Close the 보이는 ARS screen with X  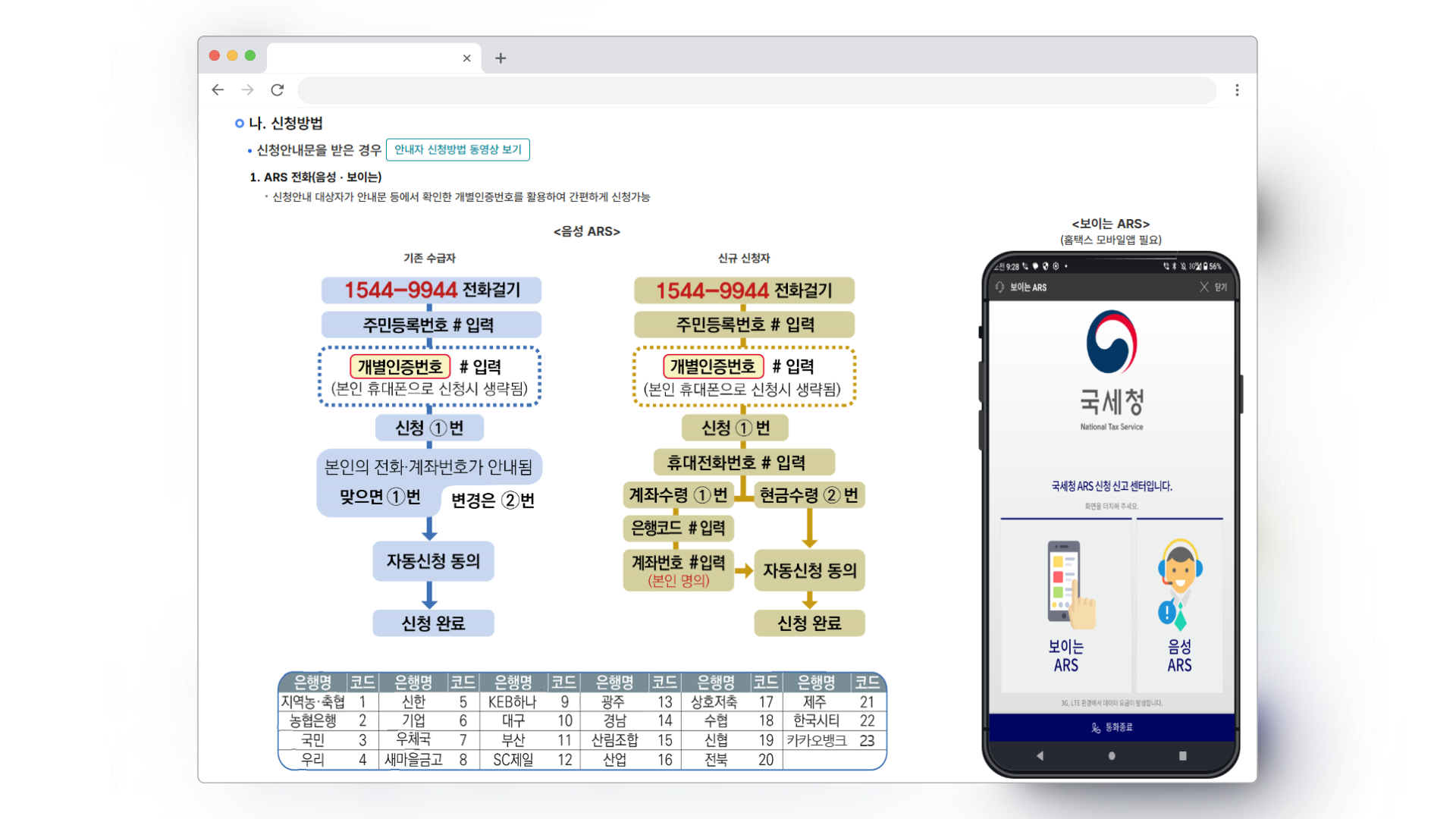tap(1204, 287)
